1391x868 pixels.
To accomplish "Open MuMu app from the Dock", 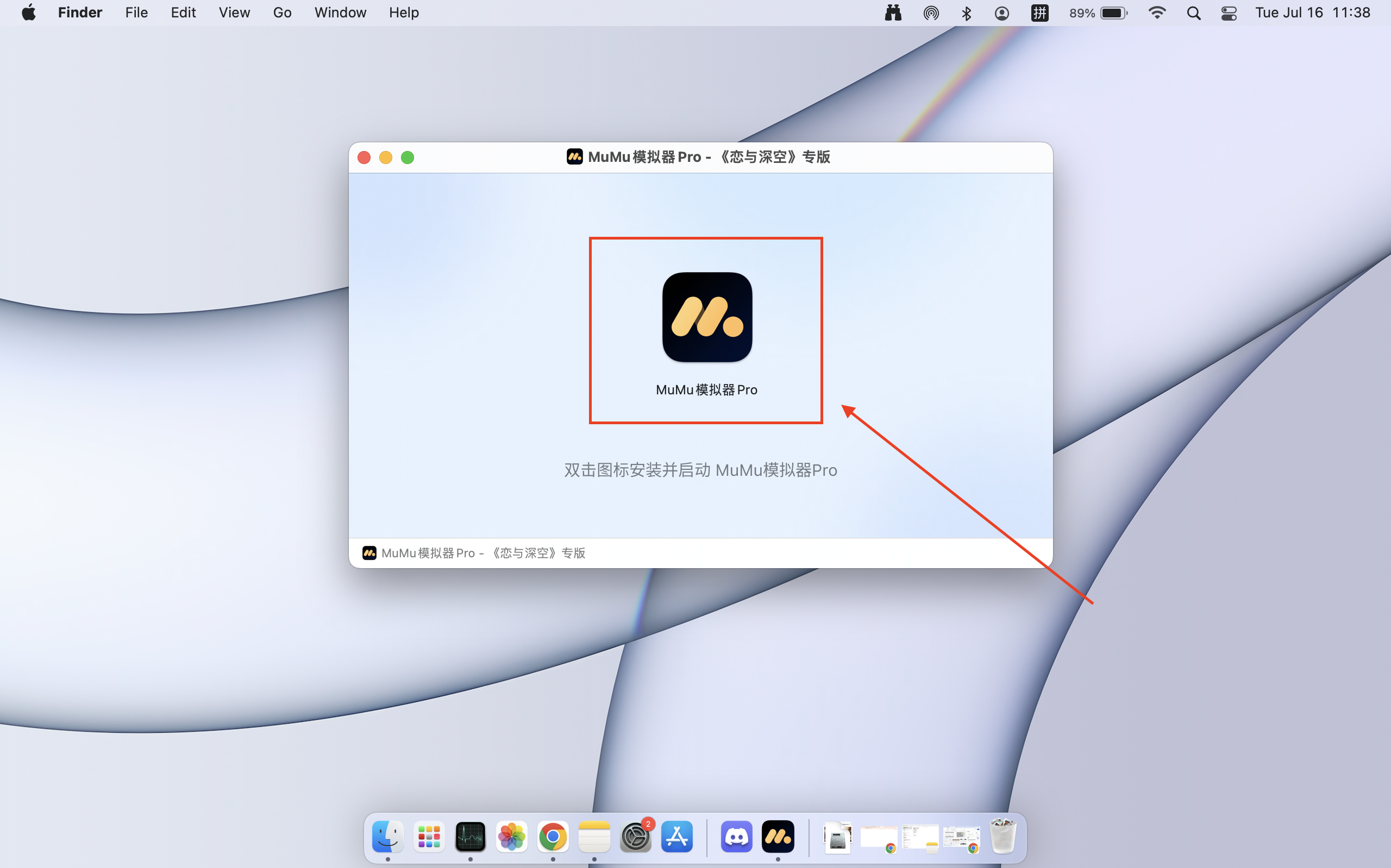I will 778,837.
